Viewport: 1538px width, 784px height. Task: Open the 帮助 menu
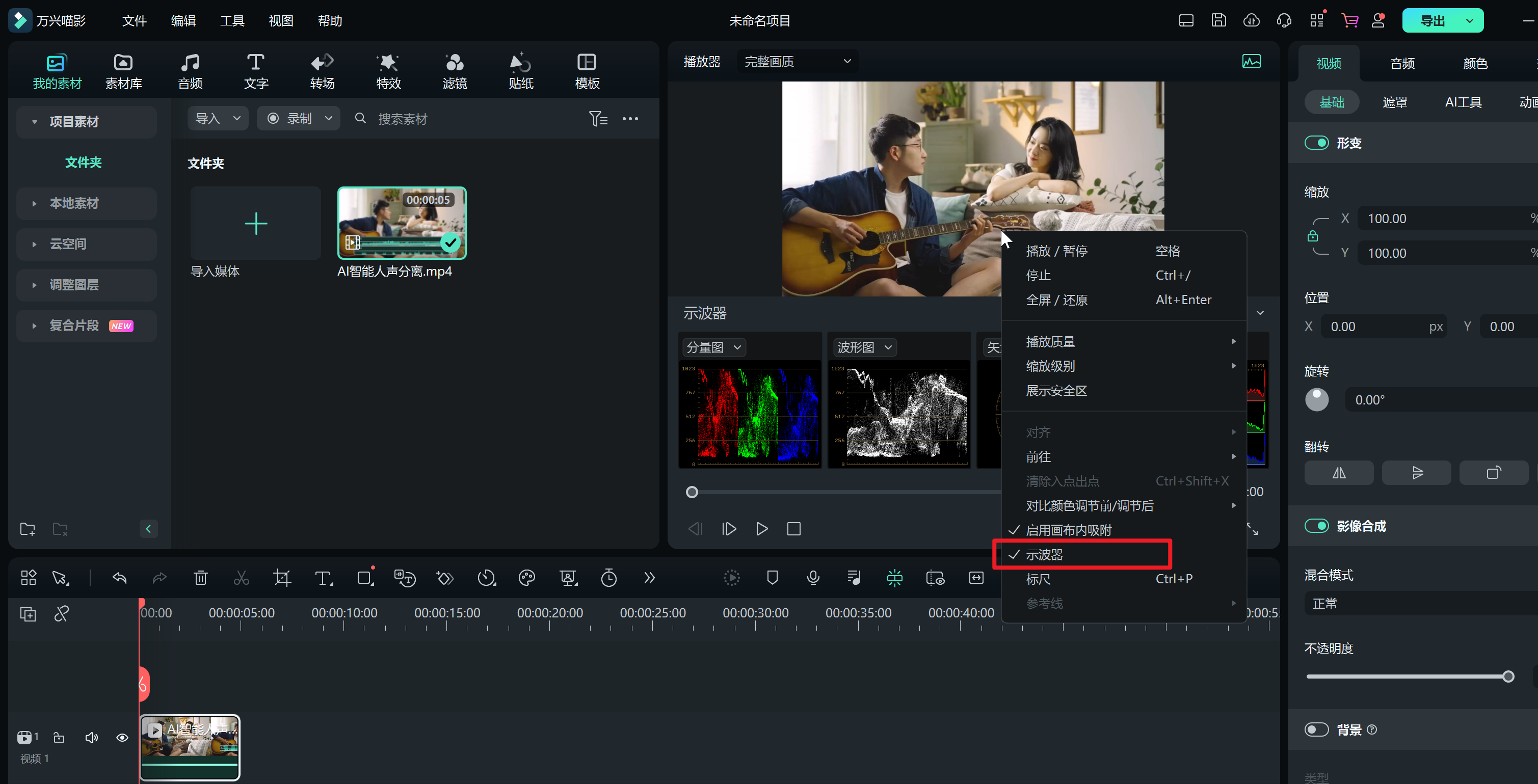point(329,20)
